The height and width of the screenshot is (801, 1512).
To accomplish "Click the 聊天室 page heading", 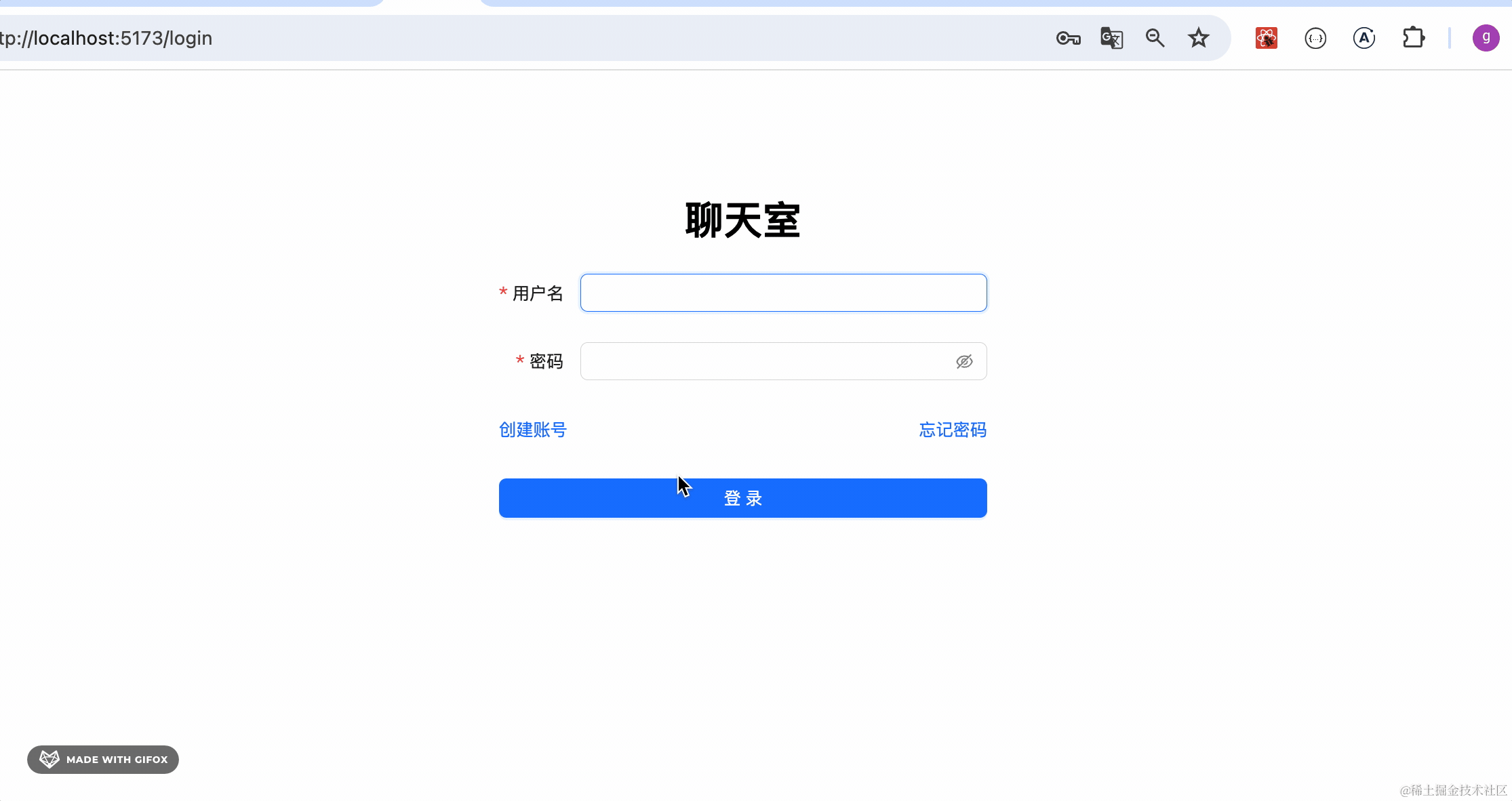I will (742, 221).
